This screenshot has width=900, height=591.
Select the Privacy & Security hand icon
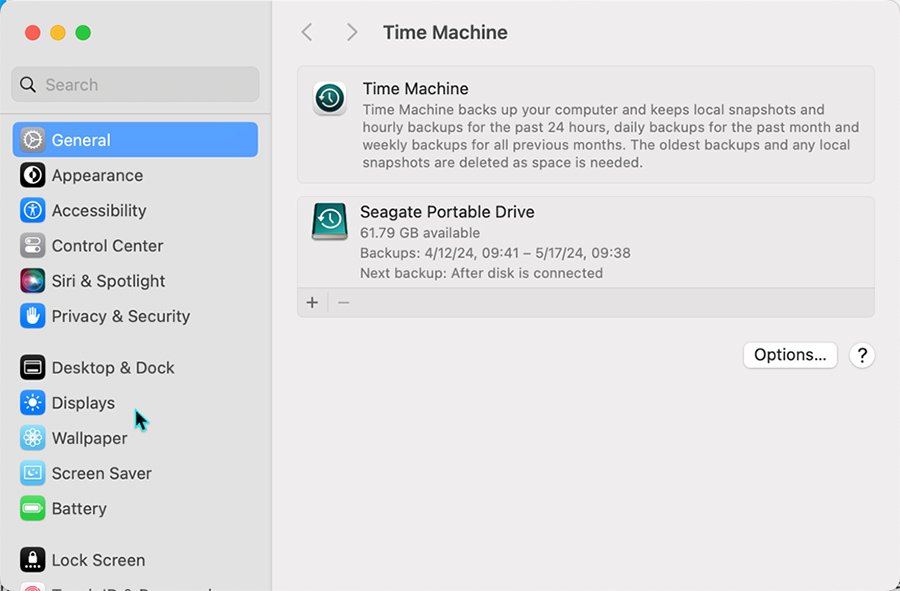click(x=33, y=316)
